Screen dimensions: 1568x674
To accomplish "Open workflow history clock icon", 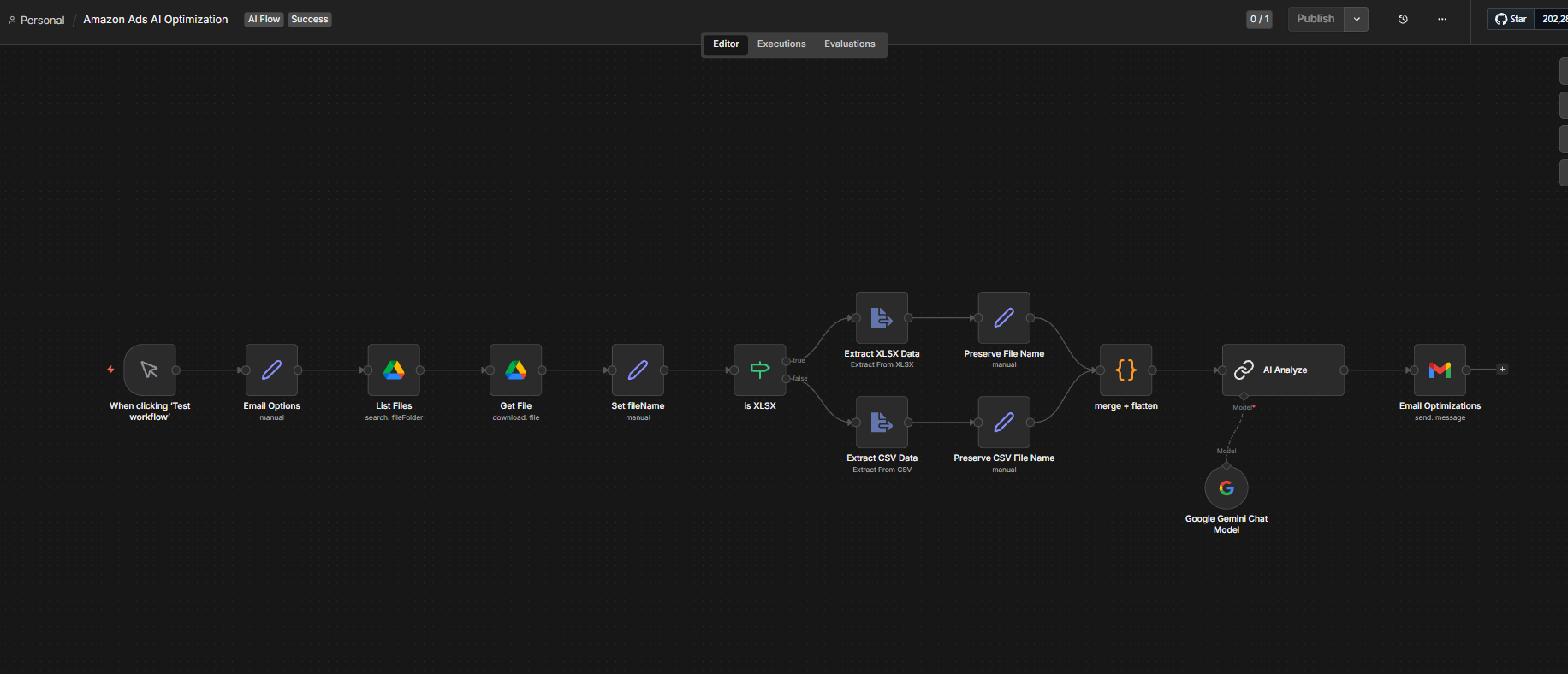I will (1403, 19).
